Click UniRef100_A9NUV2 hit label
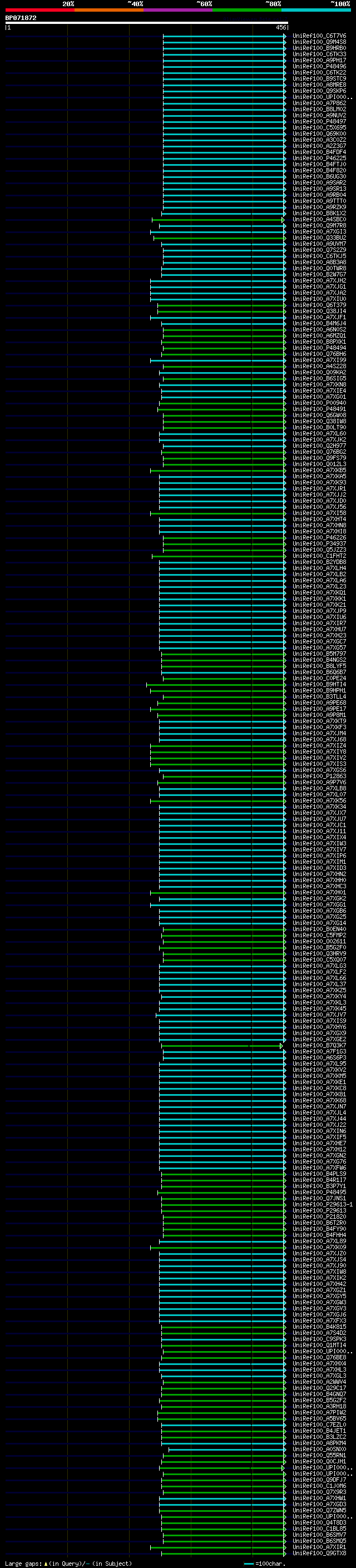 pos(319,115)
